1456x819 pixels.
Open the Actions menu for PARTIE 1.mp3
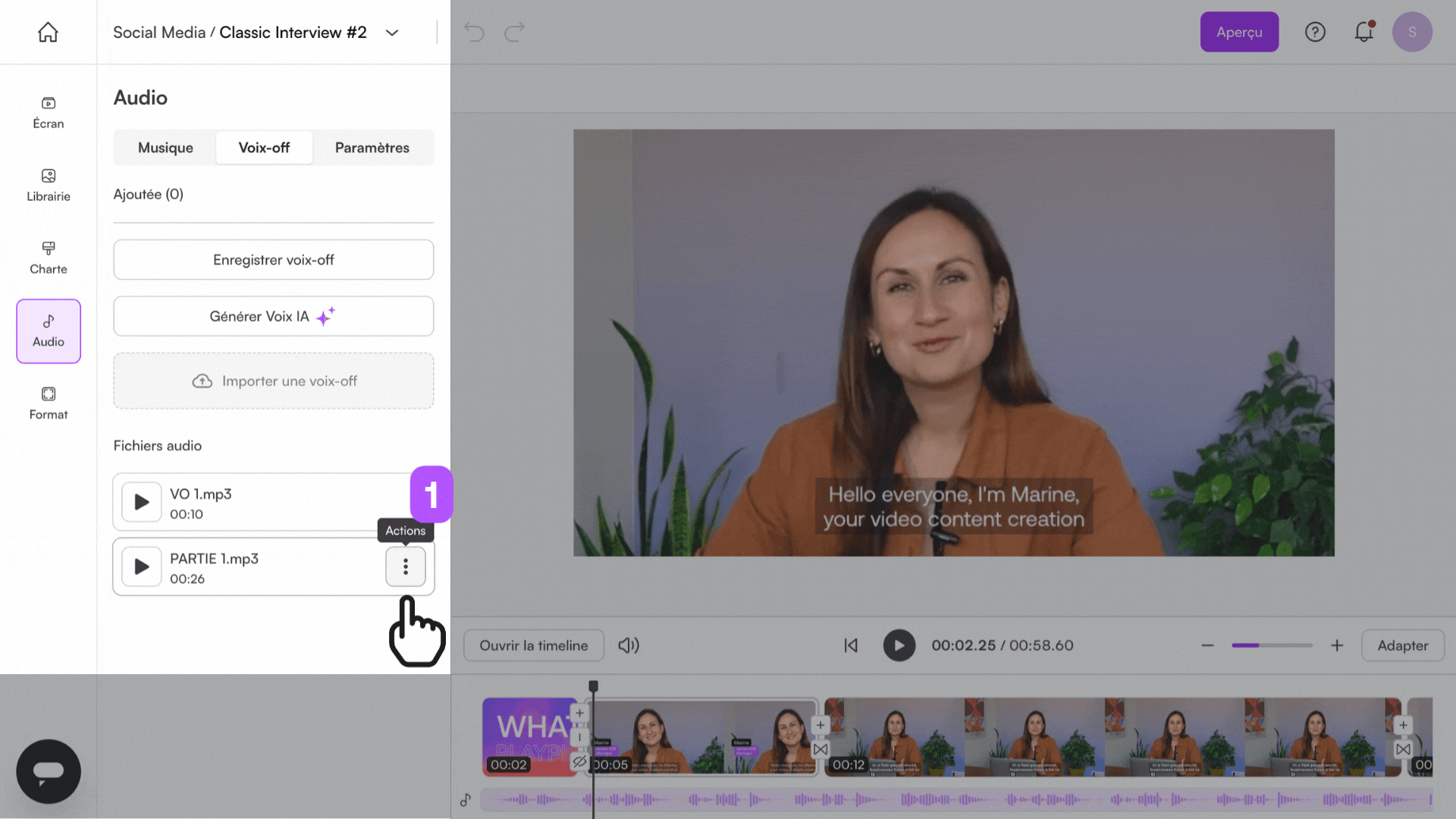coord(406,566)
